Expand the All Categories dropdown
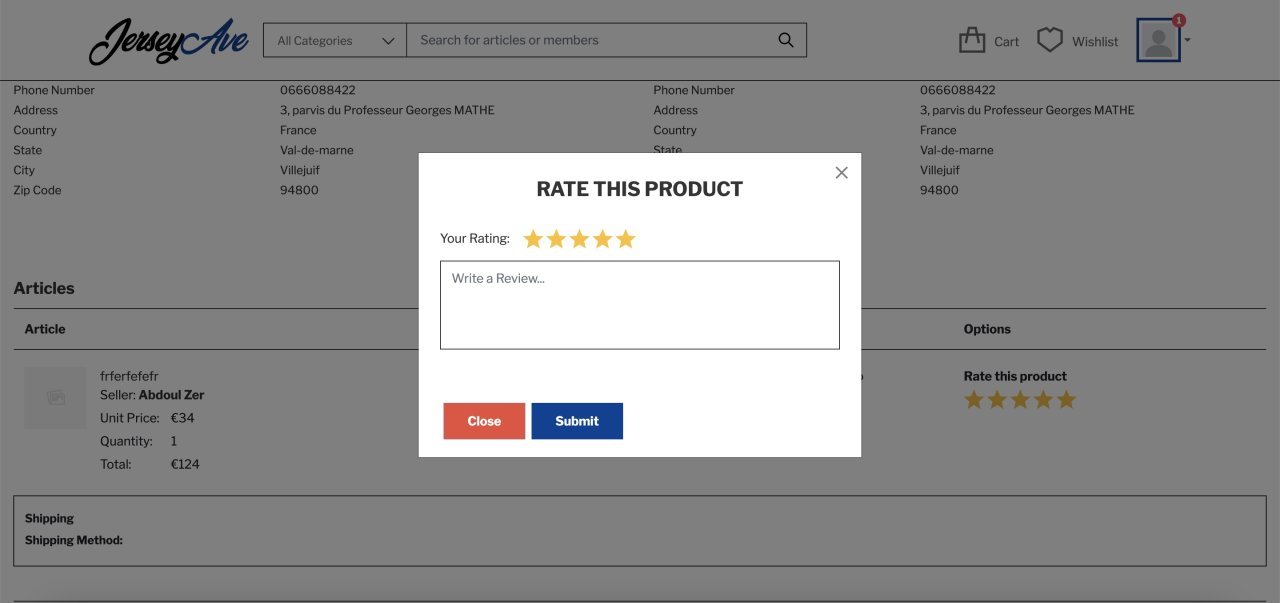Screen dimensions: 1280x603 [x=335, y=41]
